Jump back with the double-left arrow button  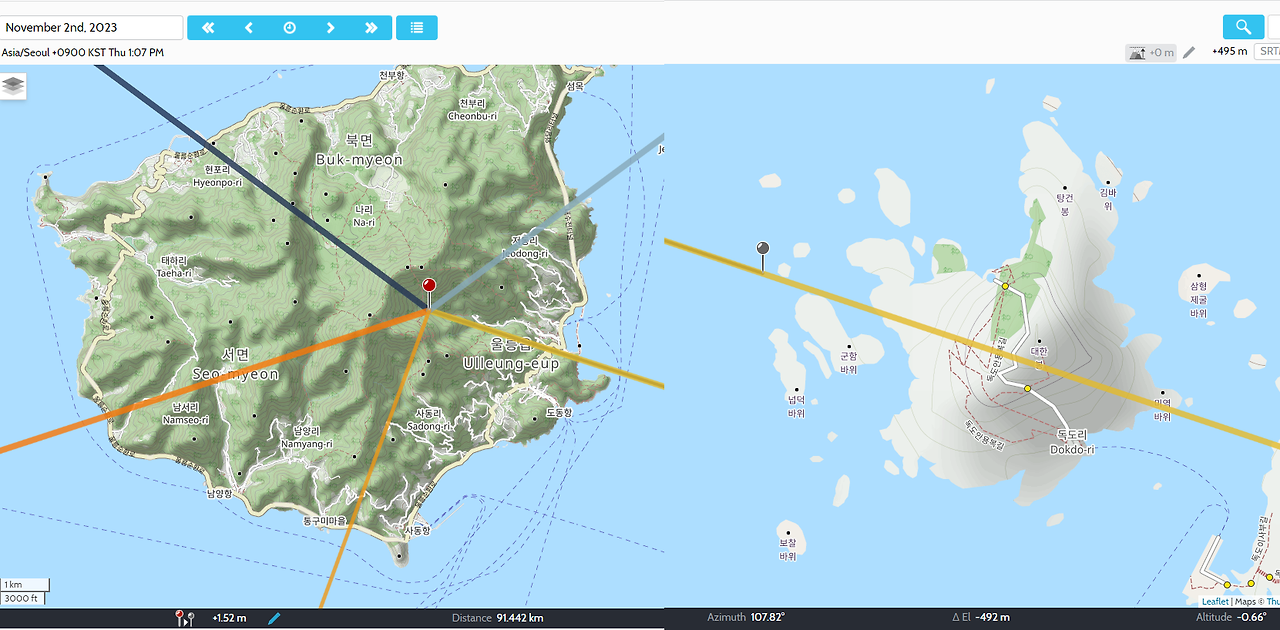pos(208,28)
